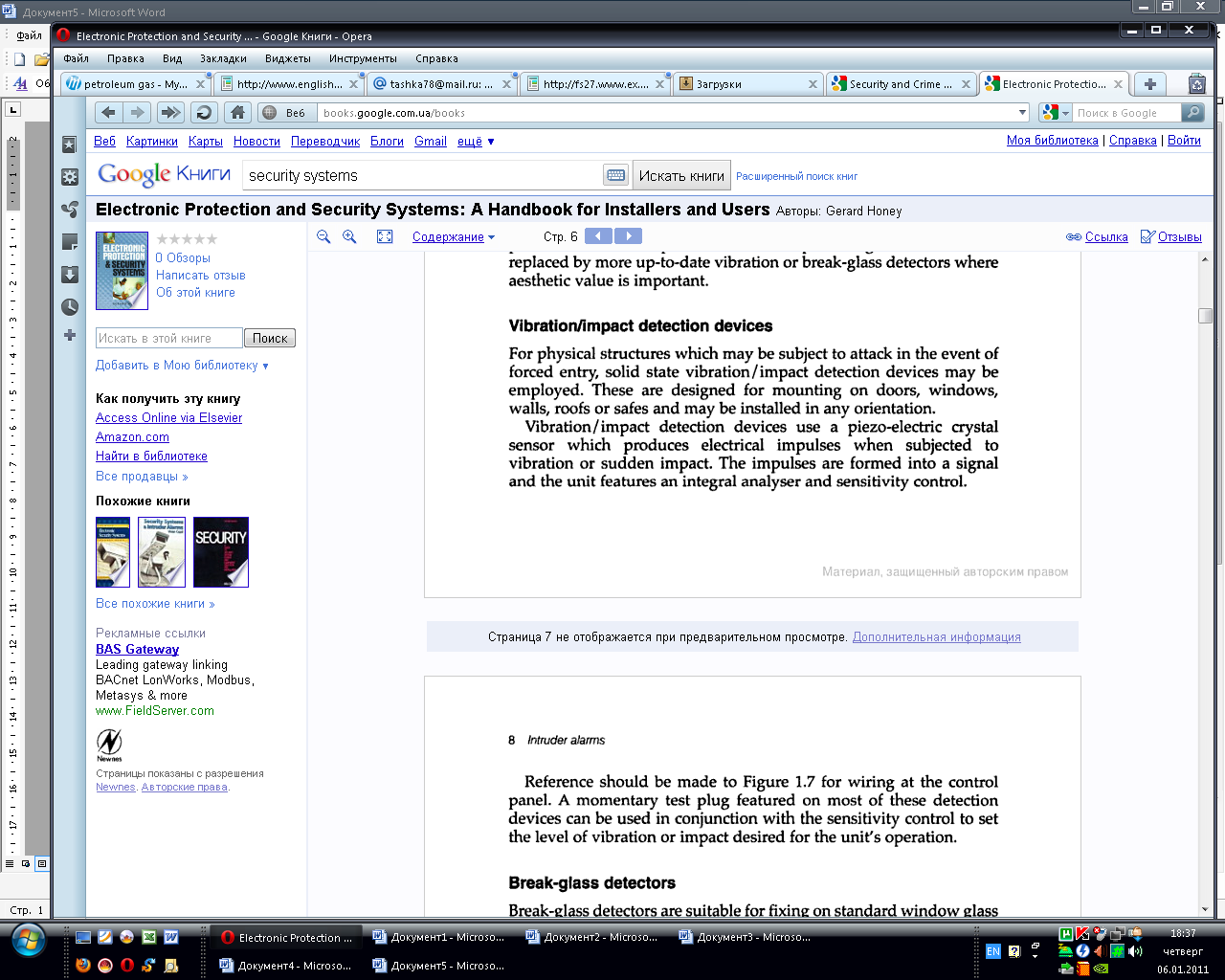Switch to the Загрузки tab
Image resolution: width=1225 pixels, height=980 pixels.
click(747, 84)
